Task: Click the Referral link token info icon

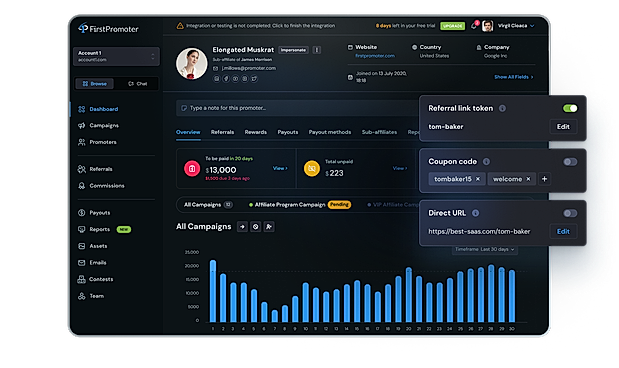Action: click(502, 108)
